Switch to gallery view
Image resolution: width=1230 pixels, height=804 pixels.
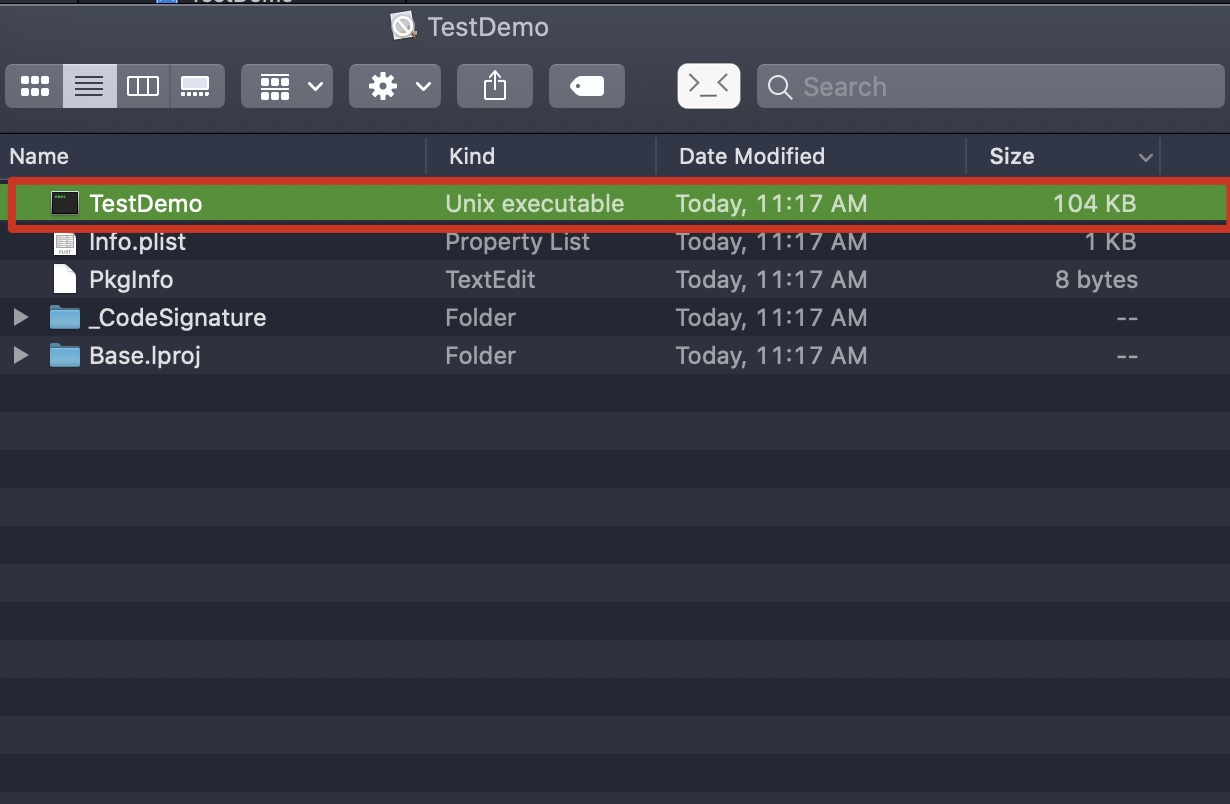[197, 86]
